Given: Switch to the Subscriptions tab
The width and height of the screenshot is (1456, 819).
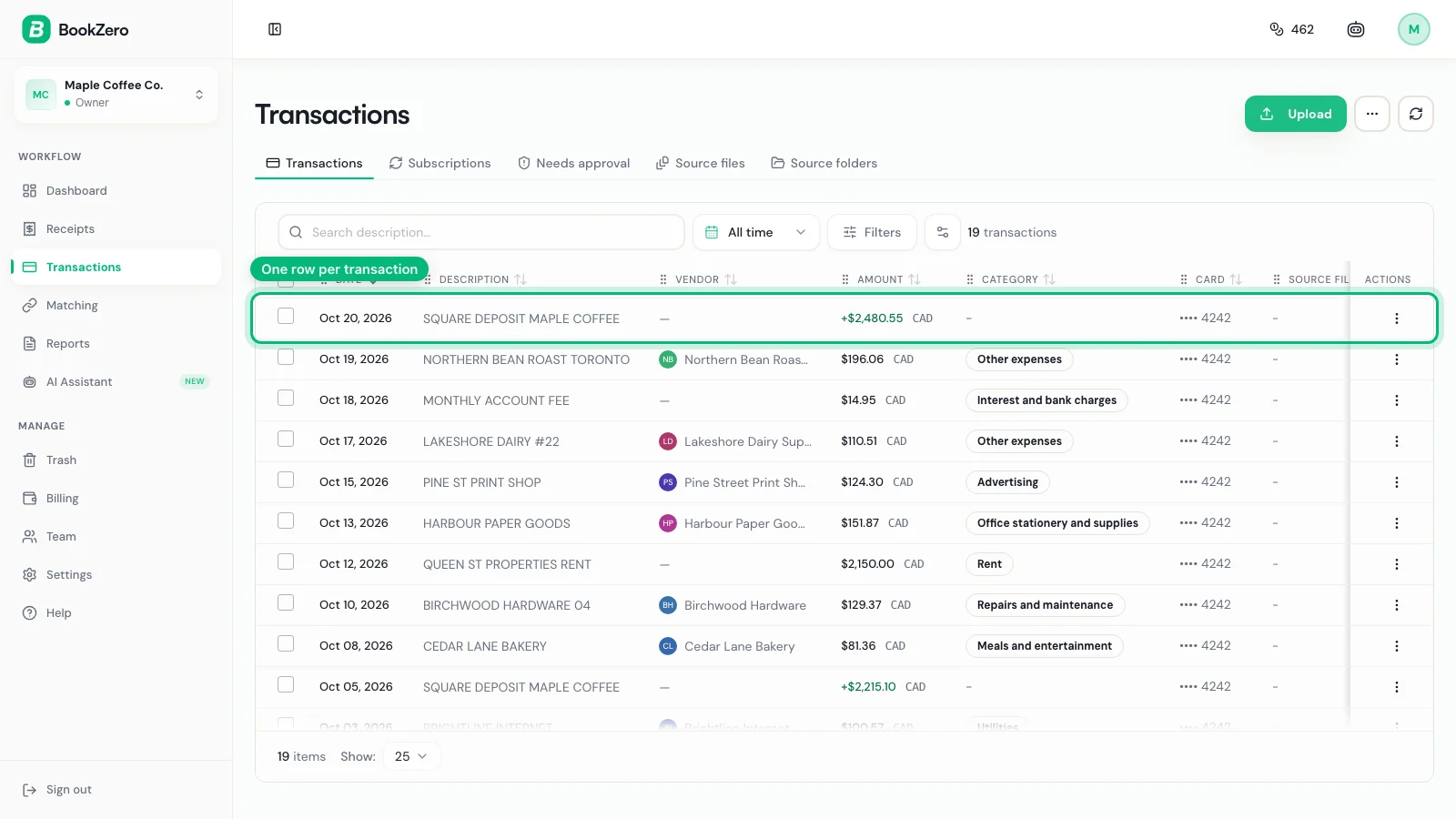Looking at the screenshot, I should click(x=440, y=163).
